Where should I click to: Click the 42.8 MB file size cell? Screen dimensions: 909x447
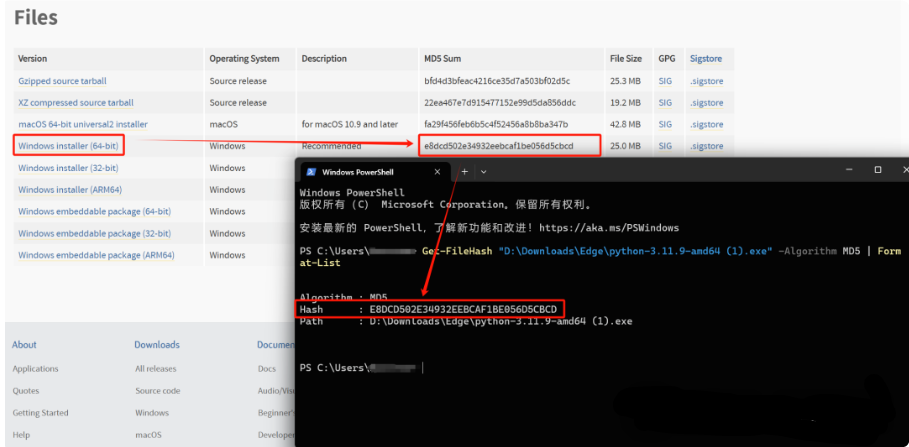[x=626, y=125]
